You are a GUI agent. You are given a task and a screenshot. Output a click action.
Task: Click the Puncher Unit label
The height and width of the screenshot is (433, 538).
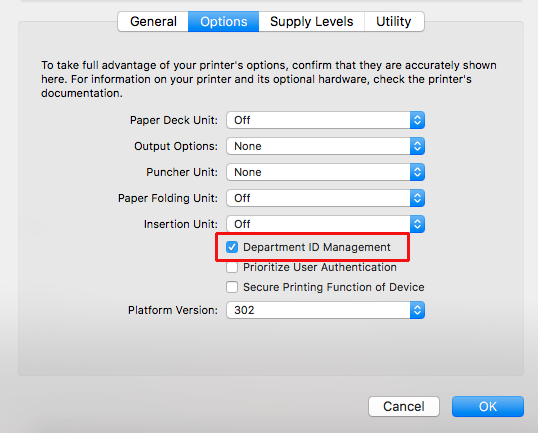[182, 172]
